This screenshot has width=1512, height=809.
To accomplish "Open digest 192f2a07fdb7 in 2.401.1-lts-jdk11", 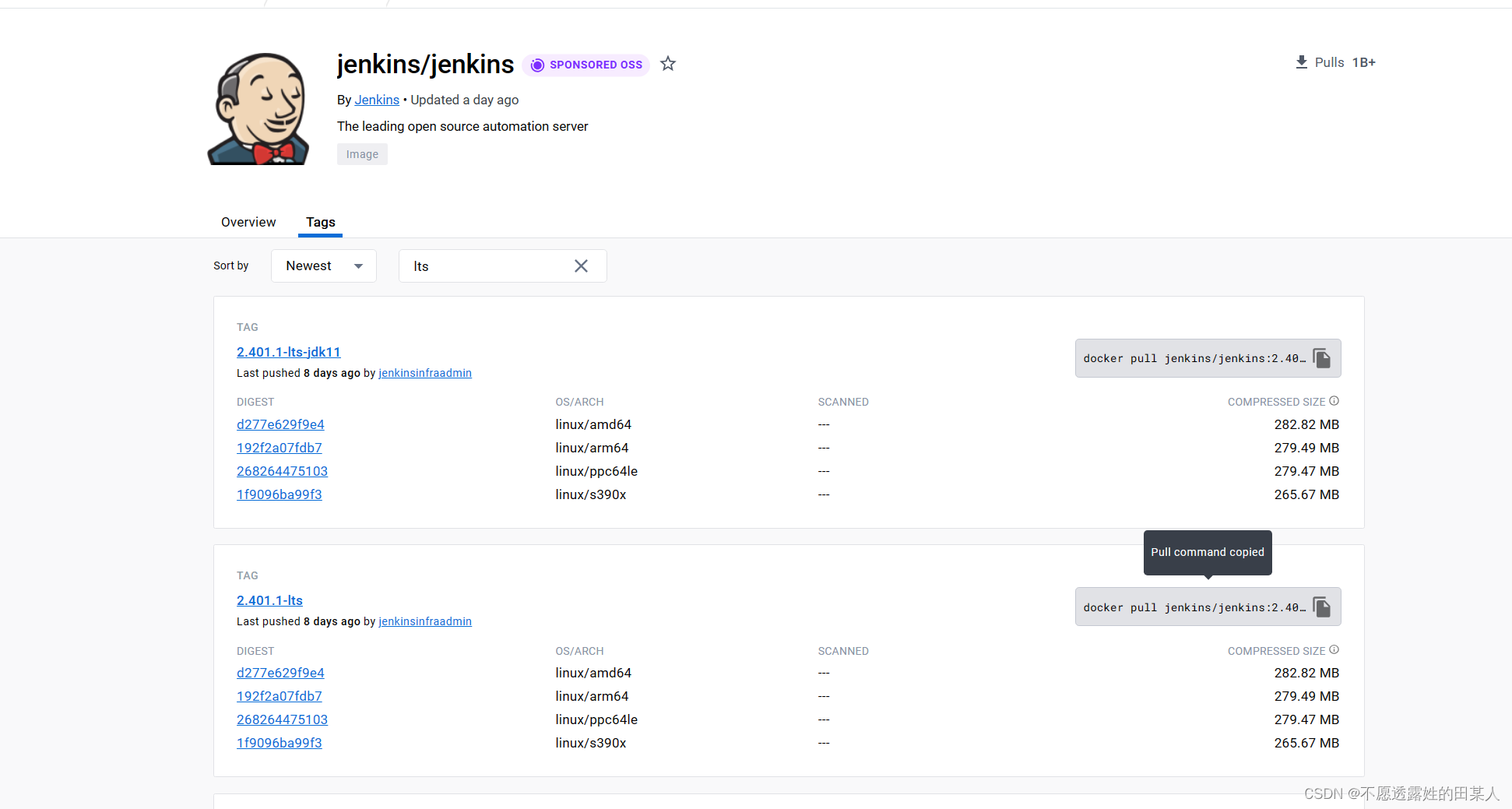I will point(280,448).
